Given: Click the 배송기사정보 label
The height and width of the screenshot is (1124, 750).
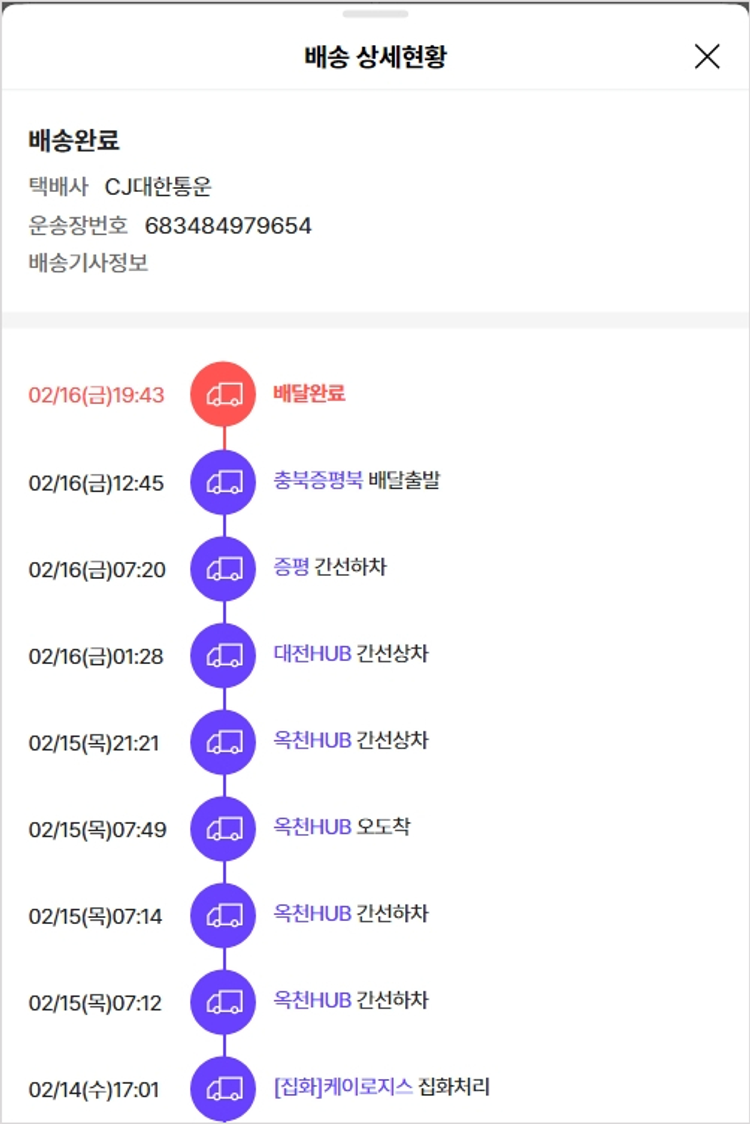Looking at the screenshot, I should point(88,263).
